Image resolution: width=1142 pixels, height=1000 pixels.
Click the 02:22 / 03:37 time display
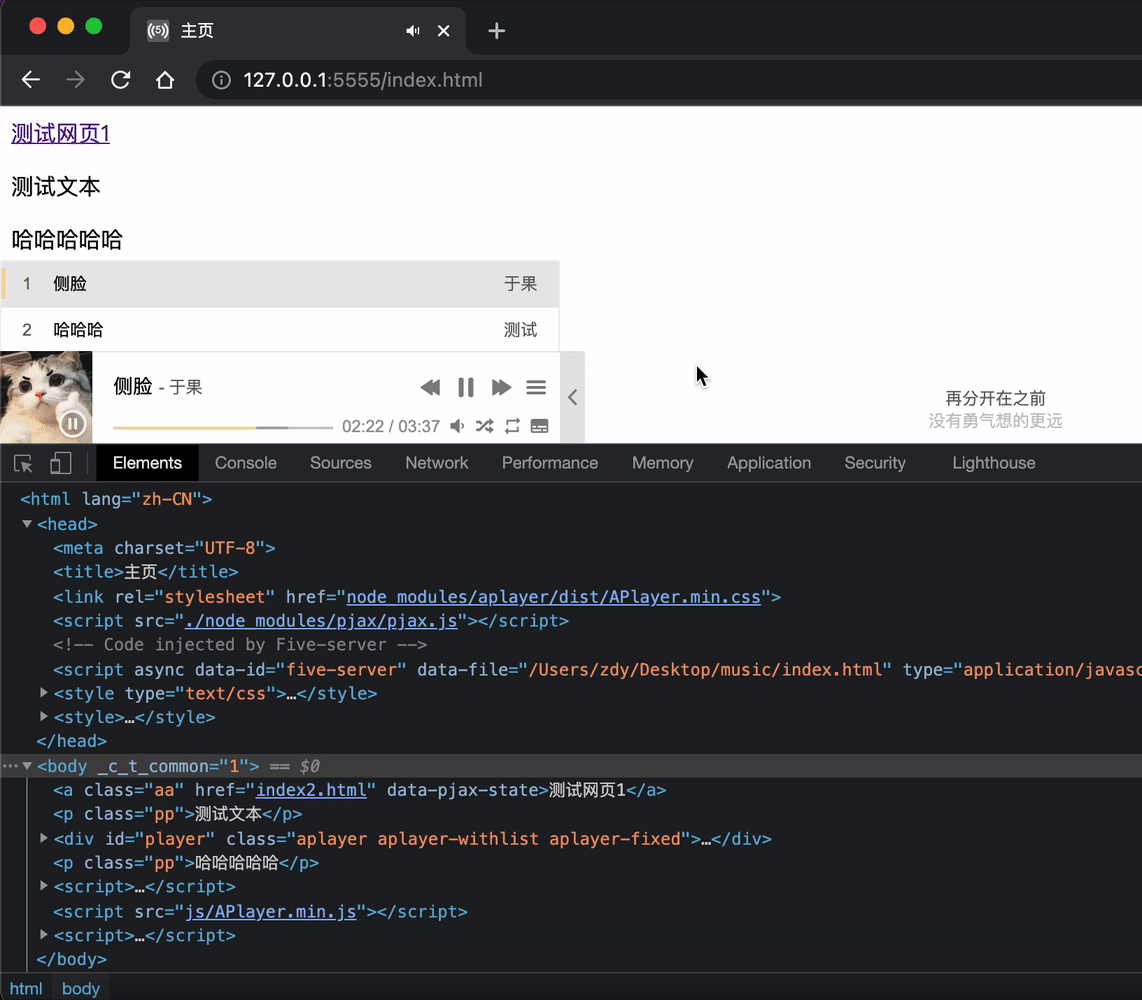tap(391, 426)
